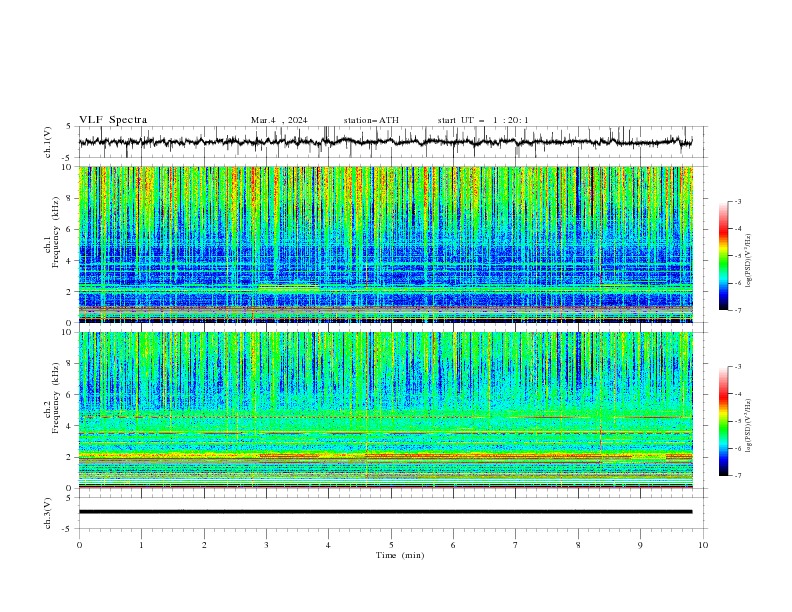This screenshot has width=792, height=612.
Task: Click the "-3" label on ch.1 color bar
Action: click(x=738, y=201)
